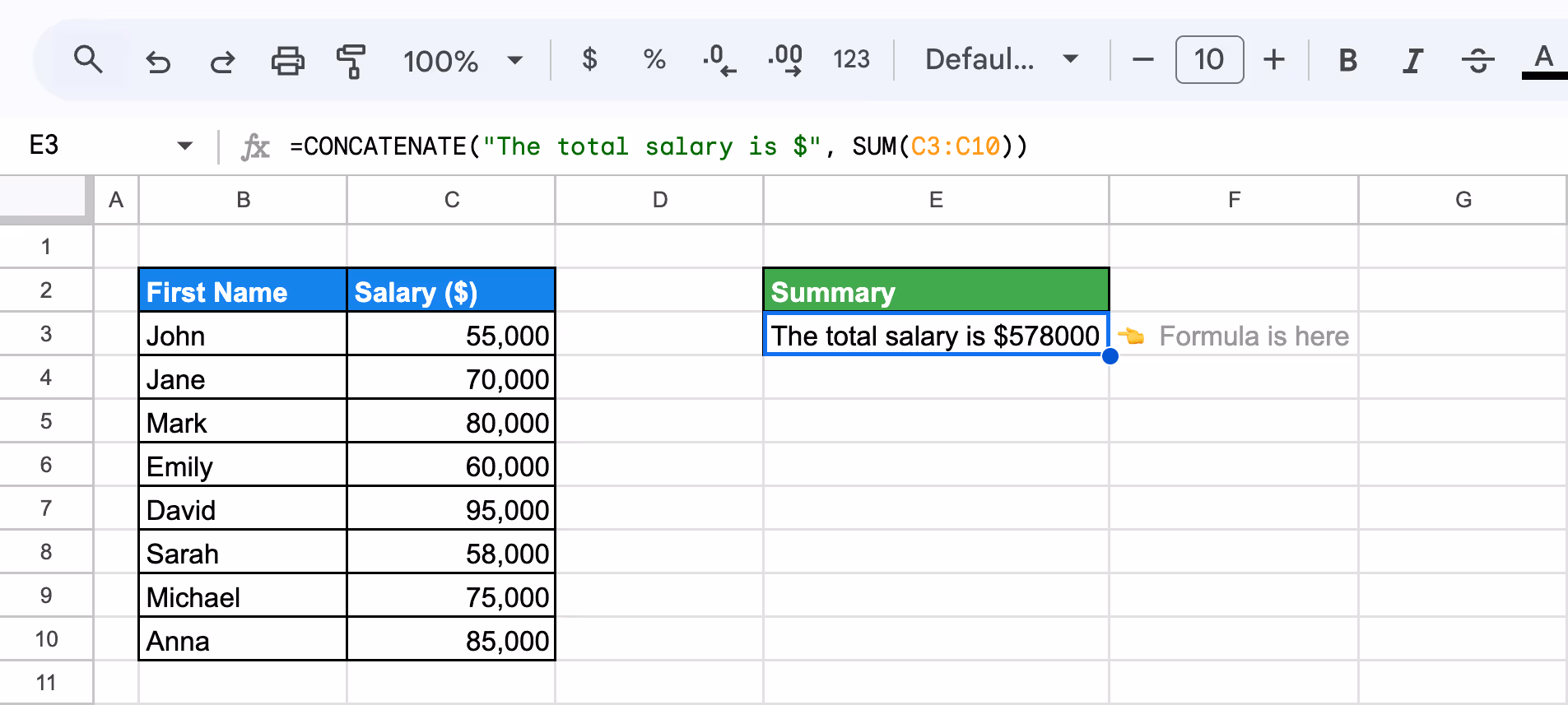This screenshot has width=1568, height=705.
Task: Click cell containing John
Action: point(243,334)
